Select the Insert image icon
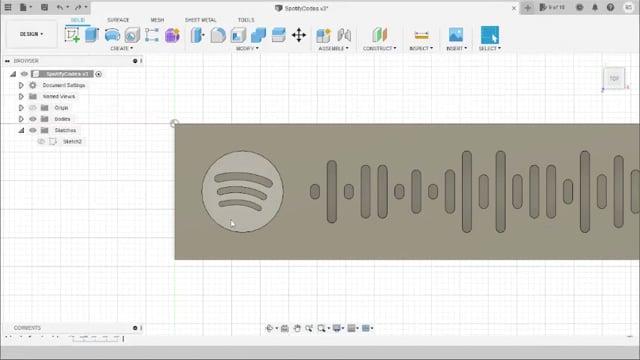Viewport: 640px width, 360px height. tap(456, 35)
